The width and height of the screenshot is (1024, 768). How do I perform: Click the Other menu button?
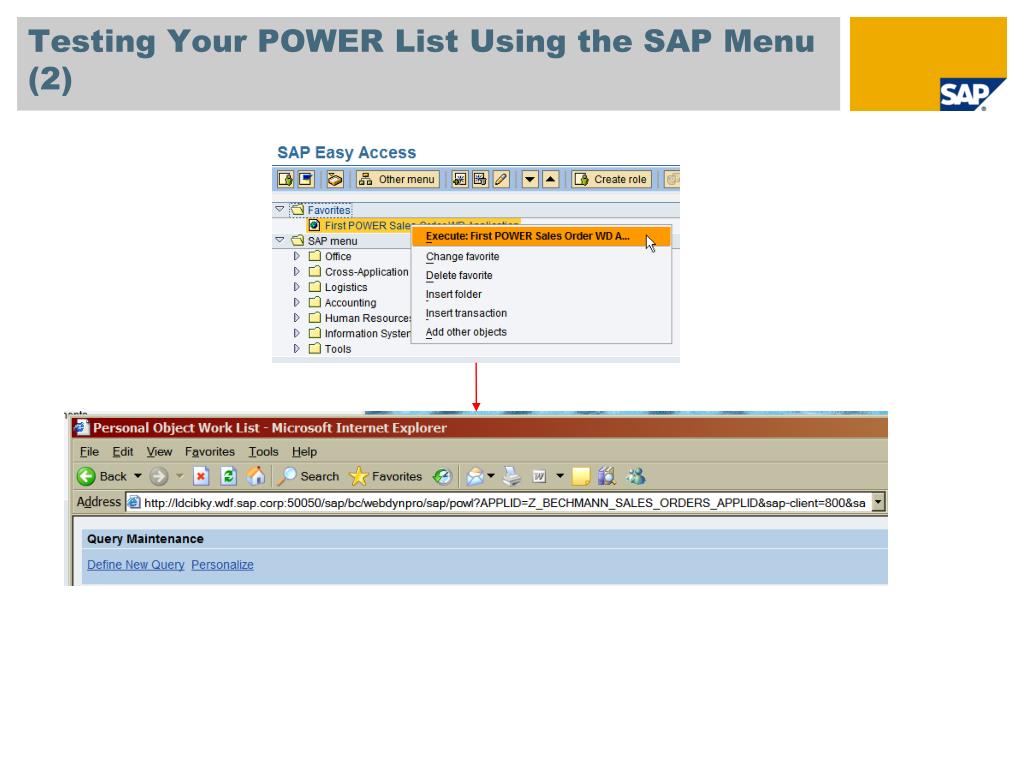pyautogui.click(x=397, y=179)
